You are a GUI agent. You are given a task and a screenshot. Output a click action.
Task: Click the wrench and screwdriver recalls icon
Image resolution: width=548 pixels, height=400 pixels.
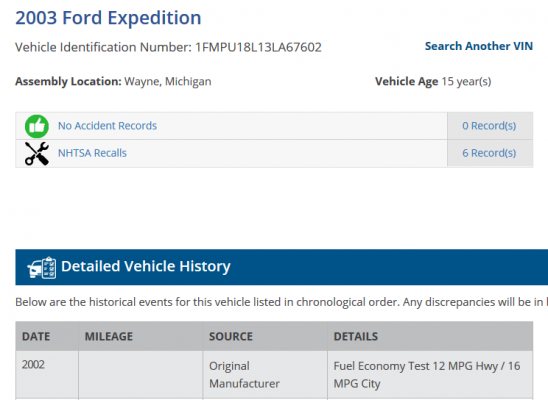[37, 153]
